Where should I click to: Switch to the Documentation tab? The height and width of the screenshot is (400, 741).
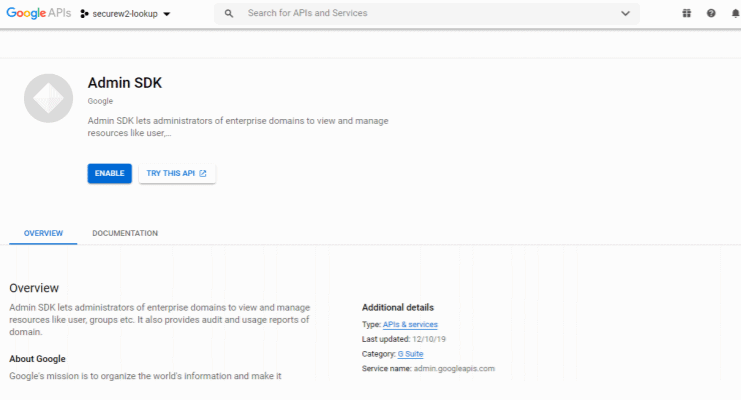[125, 233]
